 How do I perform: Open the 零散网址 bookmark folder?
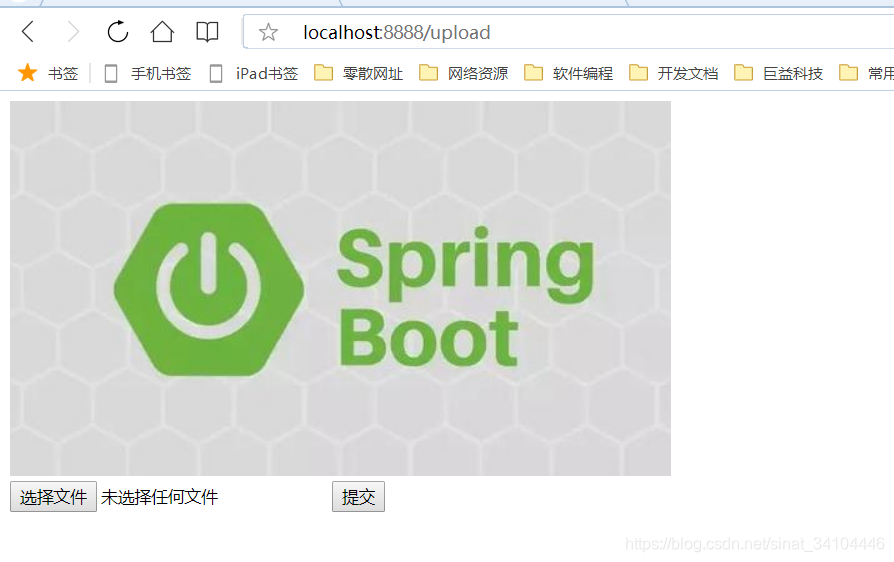click(x=359, y=74)
